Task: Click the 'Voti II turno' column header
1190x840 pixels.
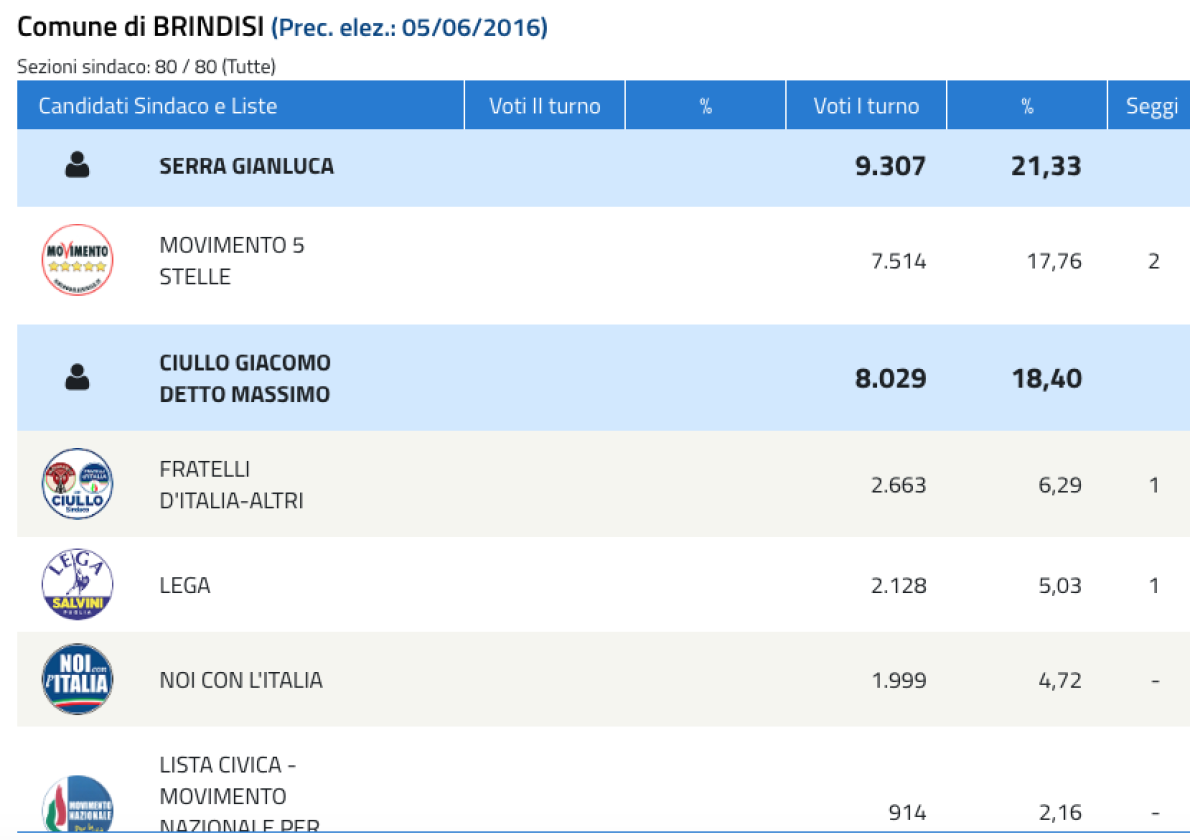Action: (x=545, y=105)
